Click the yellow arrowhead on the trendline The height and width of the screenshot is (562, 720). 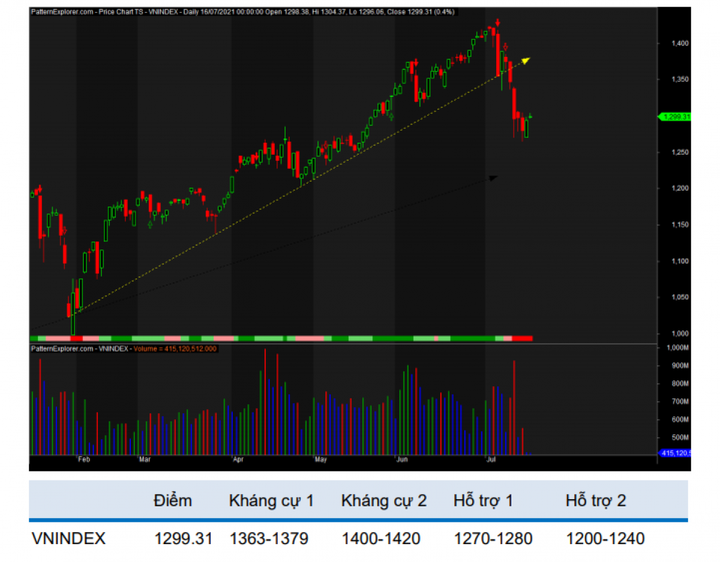(526, 60)
